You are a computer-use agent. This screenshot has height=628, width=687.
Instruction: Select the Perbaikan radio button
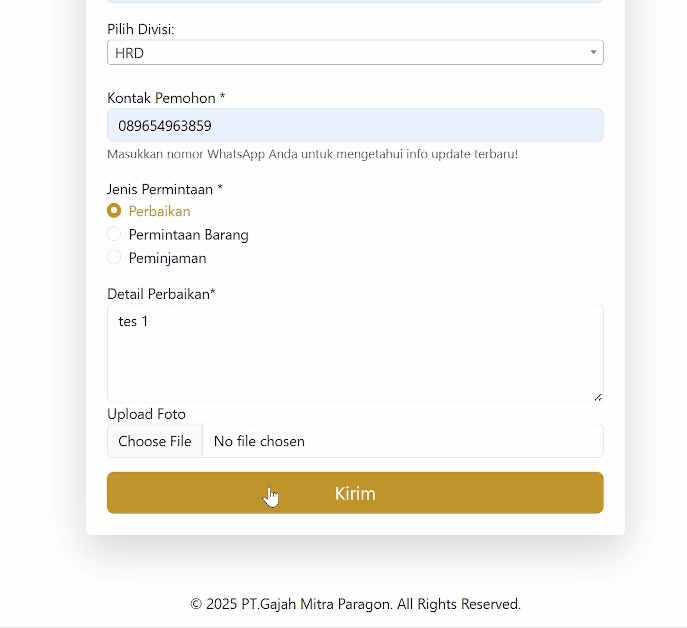coord(114,211)
